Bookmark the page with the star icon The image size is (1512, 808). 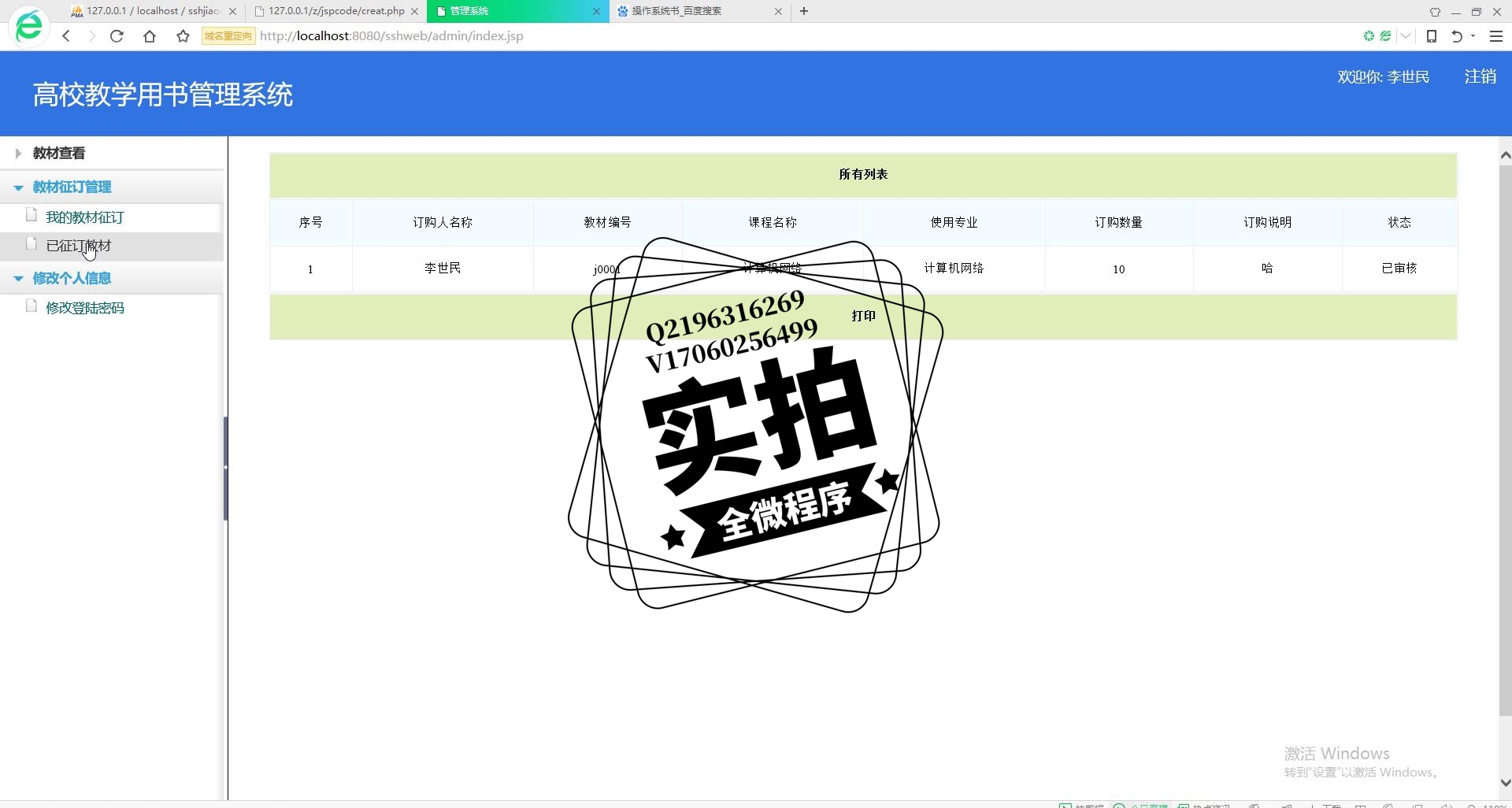(x=183, y=36)
